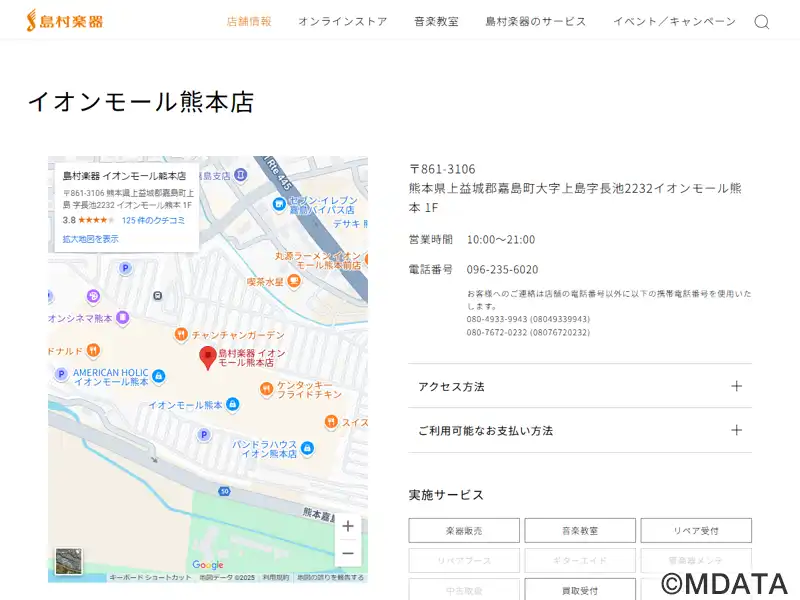
Task: Click the 島村楽器 logo
Action: tap(65, 21)
